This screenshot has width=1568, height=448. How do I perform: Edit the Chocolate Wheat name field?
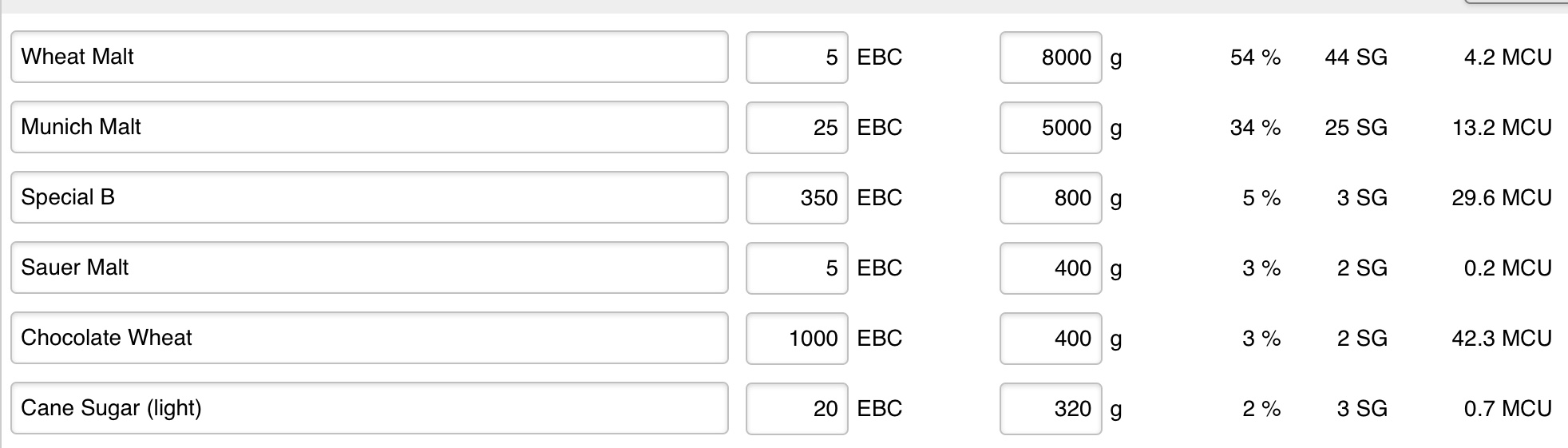[x=369, y=338]
